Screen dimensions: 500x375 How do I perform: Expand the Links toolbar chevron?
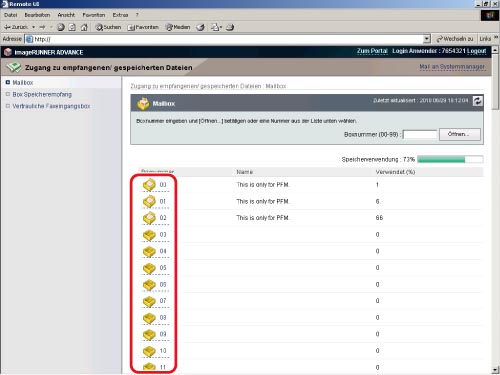(496, 37)
